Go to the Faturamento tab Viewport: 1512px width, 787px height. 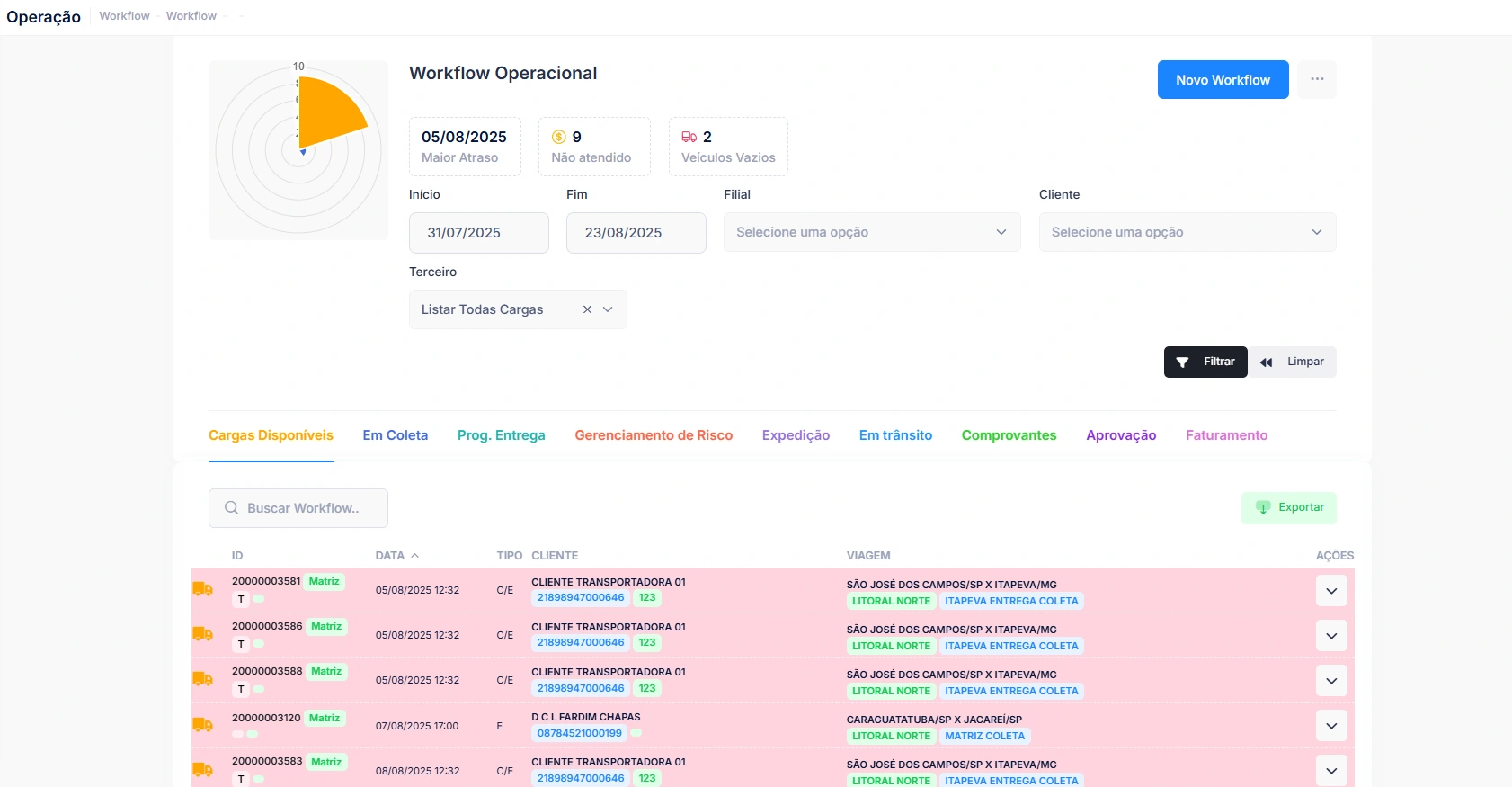click(1226, 435)
